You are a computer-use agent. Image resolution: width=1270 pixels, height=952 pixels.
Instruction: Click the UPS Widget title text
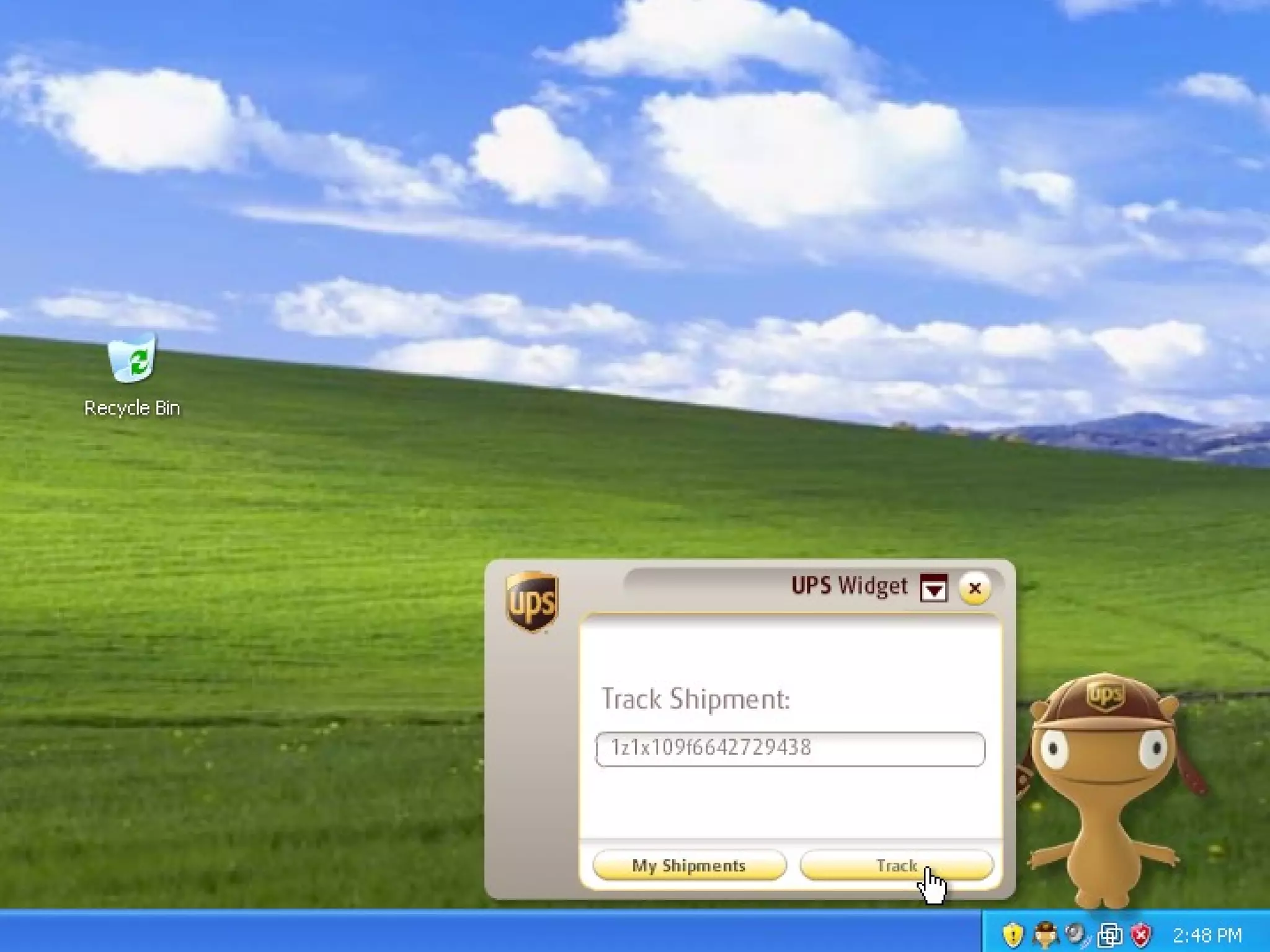[849, 586]
